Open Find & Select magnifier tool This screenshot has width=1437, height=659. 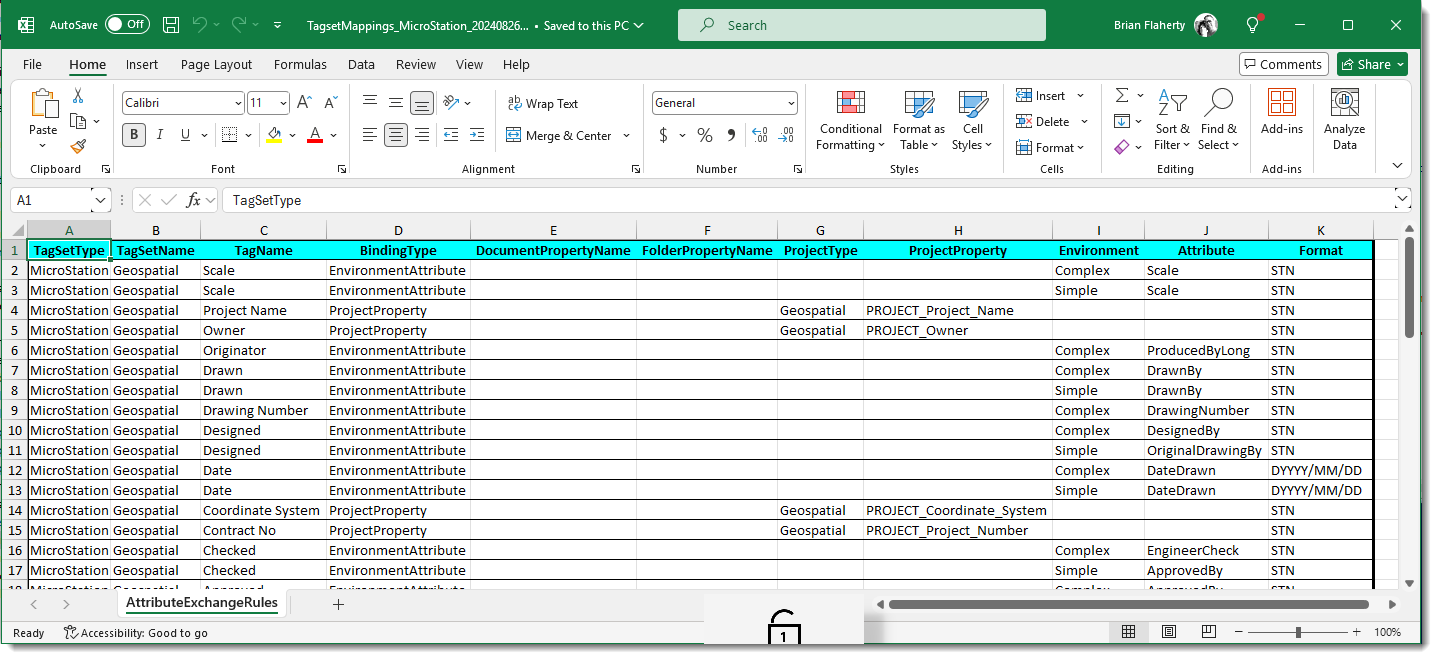1218,121
